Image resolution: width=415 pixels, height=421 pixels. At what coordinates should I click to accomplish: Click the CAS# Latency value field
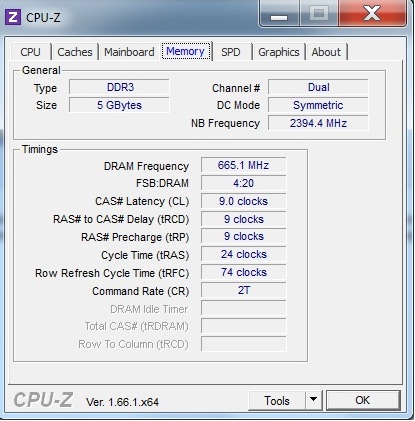(x=243, y=201)
